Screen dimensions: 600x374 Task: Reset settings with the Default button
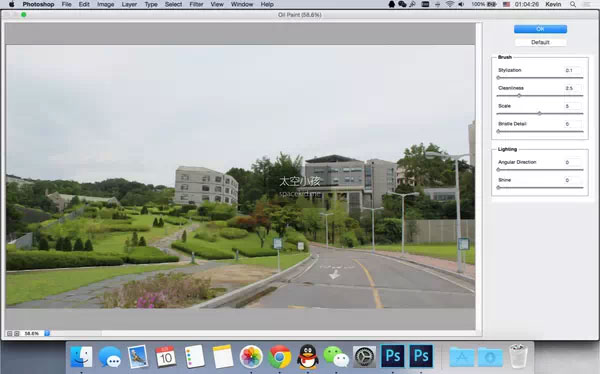pyautogui.click(x=540, y=42)
